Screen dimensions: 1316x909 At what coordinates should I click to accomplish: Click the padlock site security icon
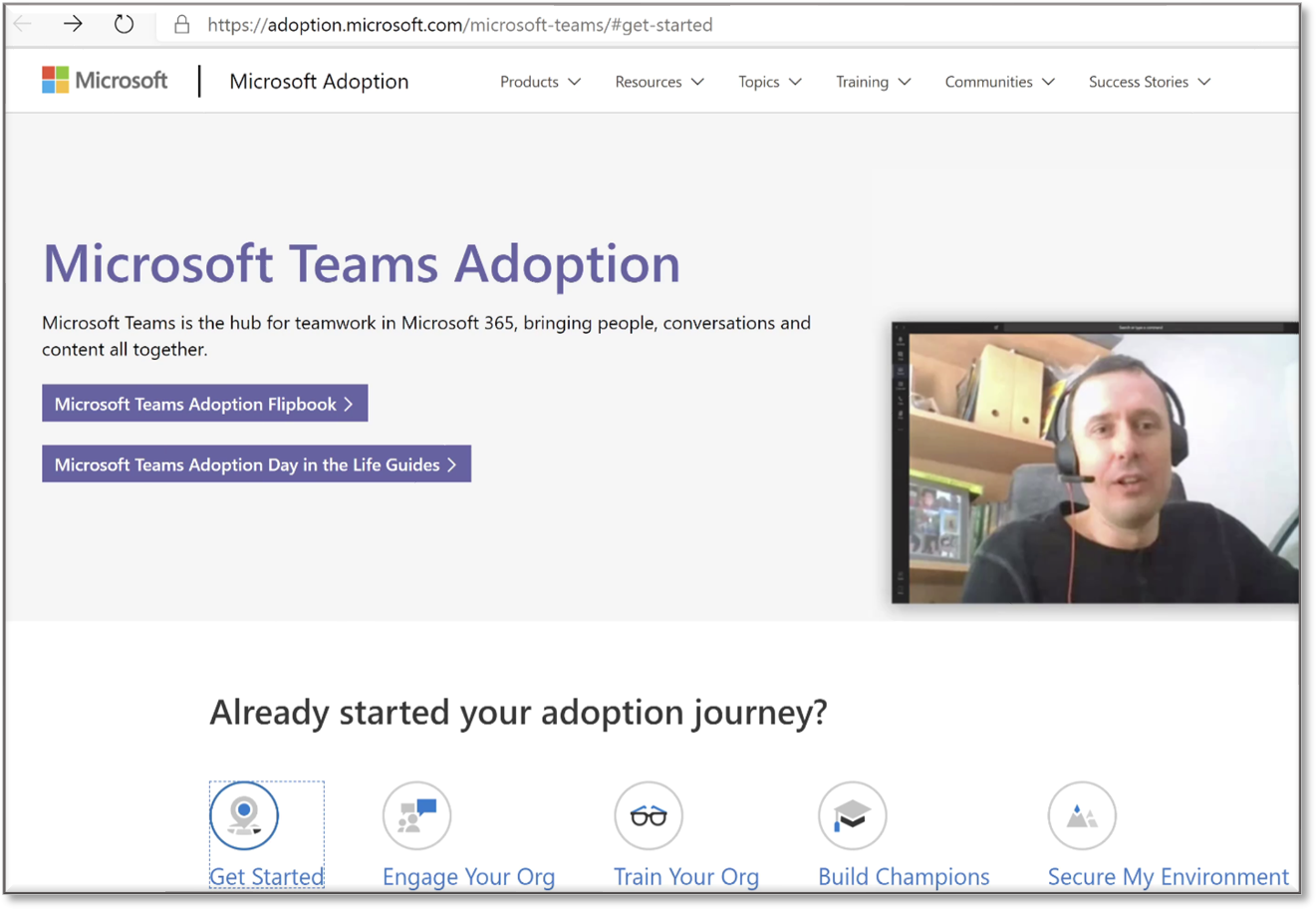pyautogui.click(x=181, y=24)
